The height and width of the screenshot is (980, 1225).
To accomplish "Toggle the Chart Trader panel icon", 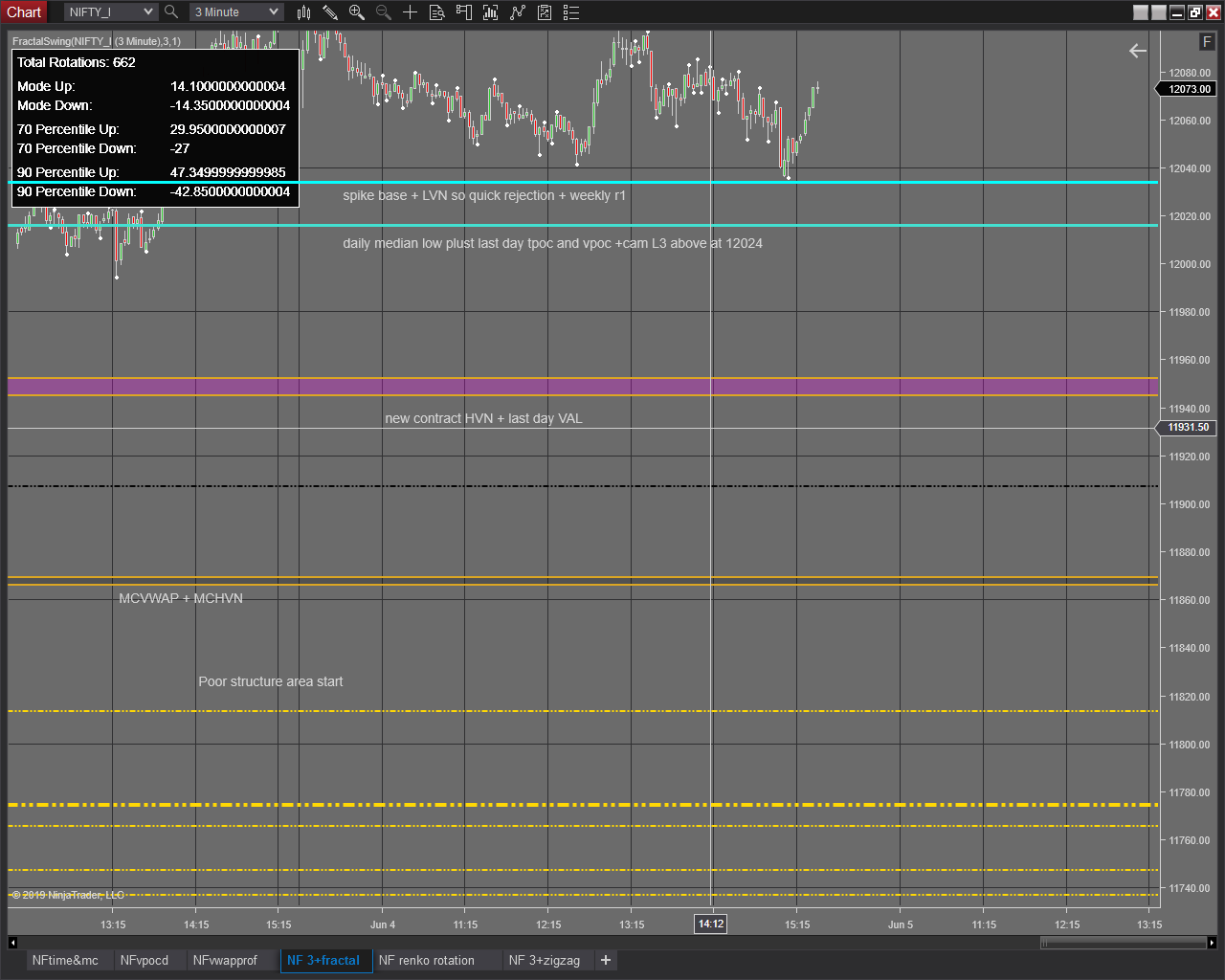I will pos(464,12).
